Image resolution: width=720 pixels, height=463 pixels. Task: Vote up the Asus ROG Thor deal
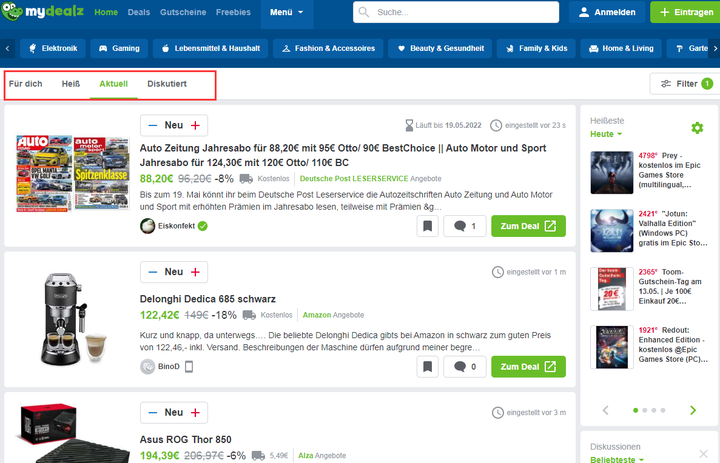pos(196,412)
